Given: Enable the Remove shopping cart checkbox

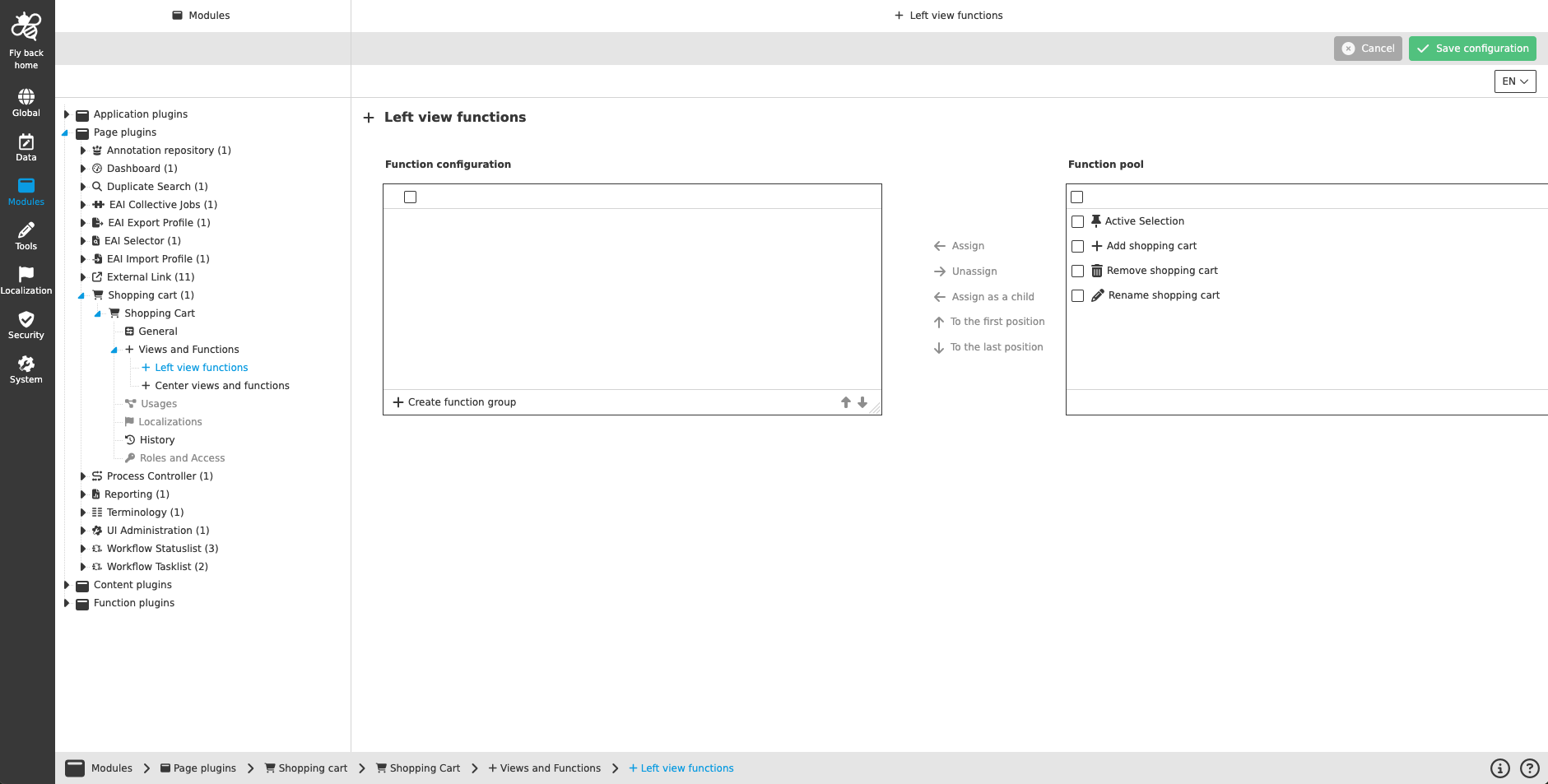Looking at the screenshot, I should 1078,271.
